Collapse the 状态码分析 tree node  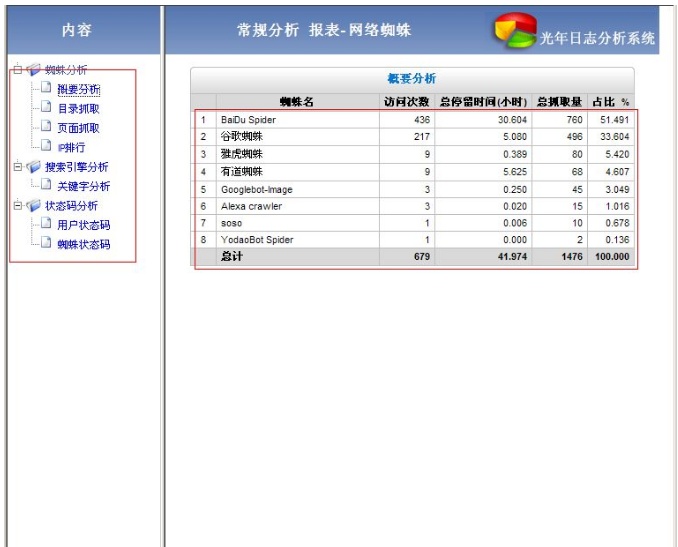coord(17,206)
